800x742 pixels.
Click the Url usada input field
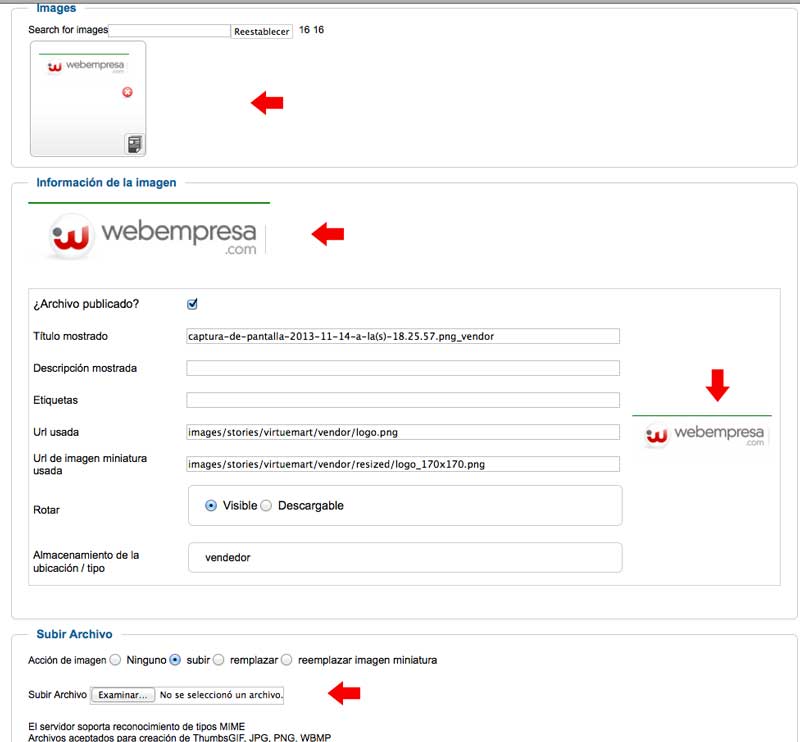click(x=403, y=432)
